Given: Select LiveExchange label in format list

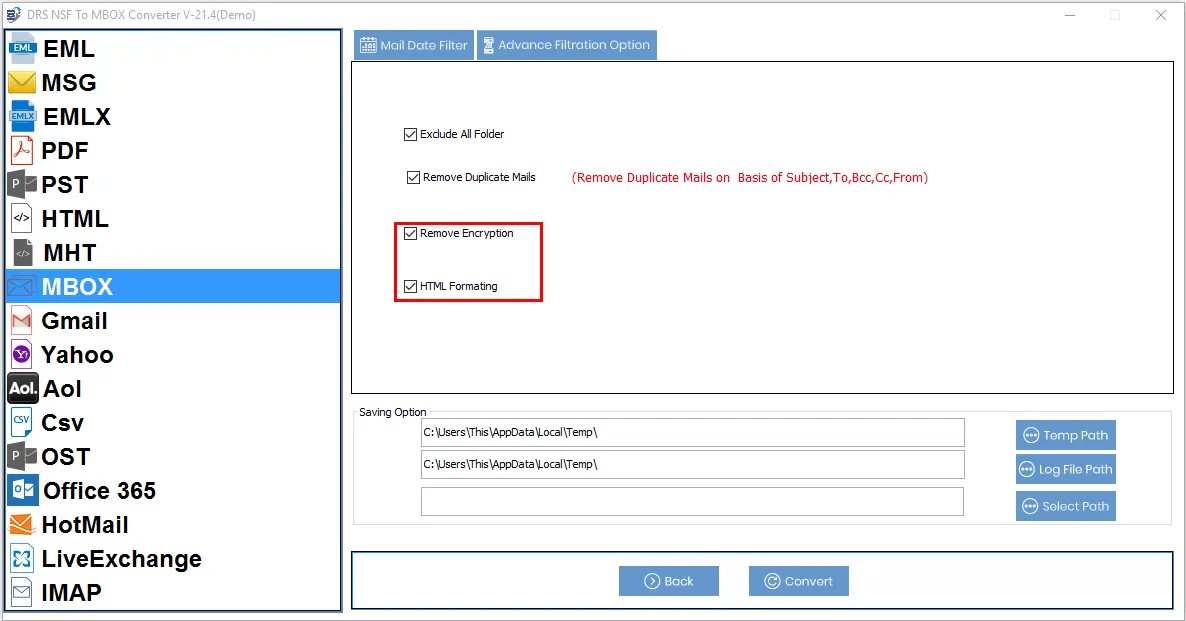Looking at the screenshot, I should 122,559.
